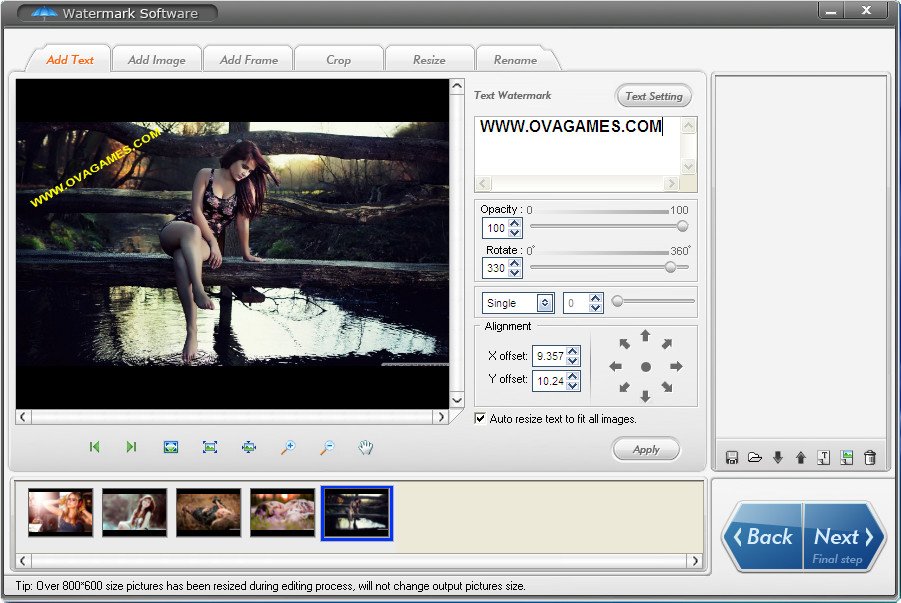Select the highlighted fifth thumbnail

point(357,513)
